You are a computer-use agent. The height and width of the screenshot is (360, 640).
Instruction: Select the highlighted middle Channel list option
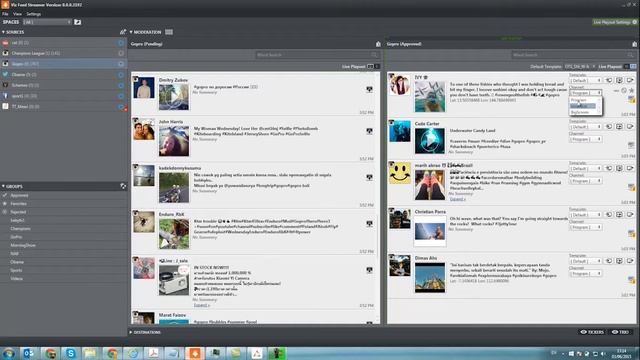583,106
